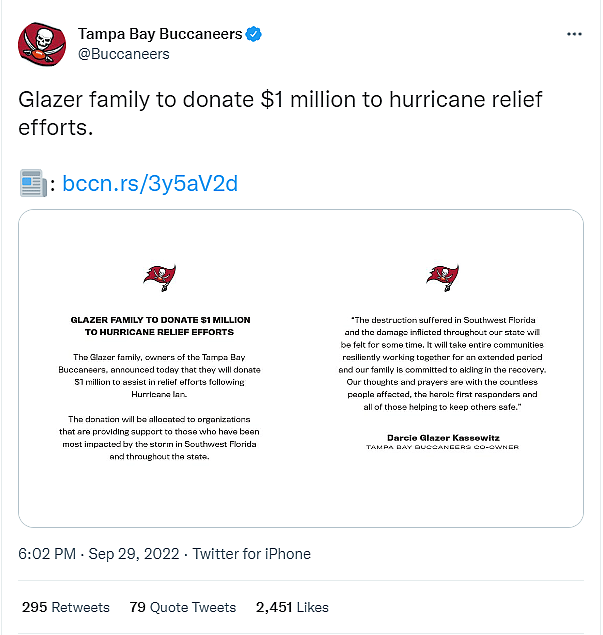Image resolution: width=603 pixels, height=635 pixels.
Task: Click the Darcie Glazer Kassewitz name
Action: click(x=442, y=437)
